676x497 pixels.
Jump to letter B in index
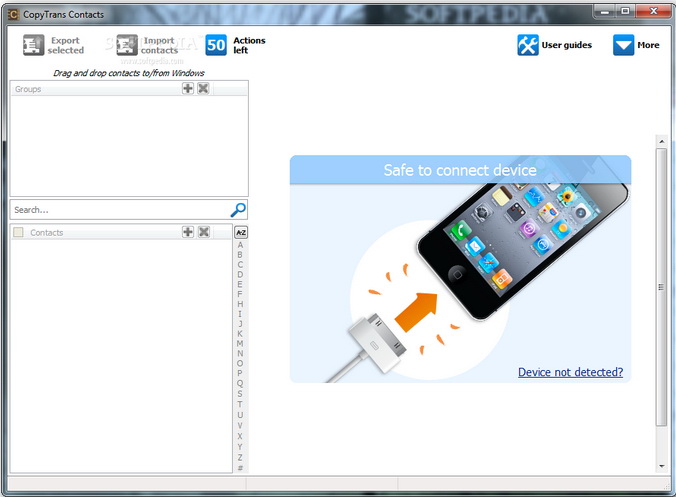click(240, 255)
